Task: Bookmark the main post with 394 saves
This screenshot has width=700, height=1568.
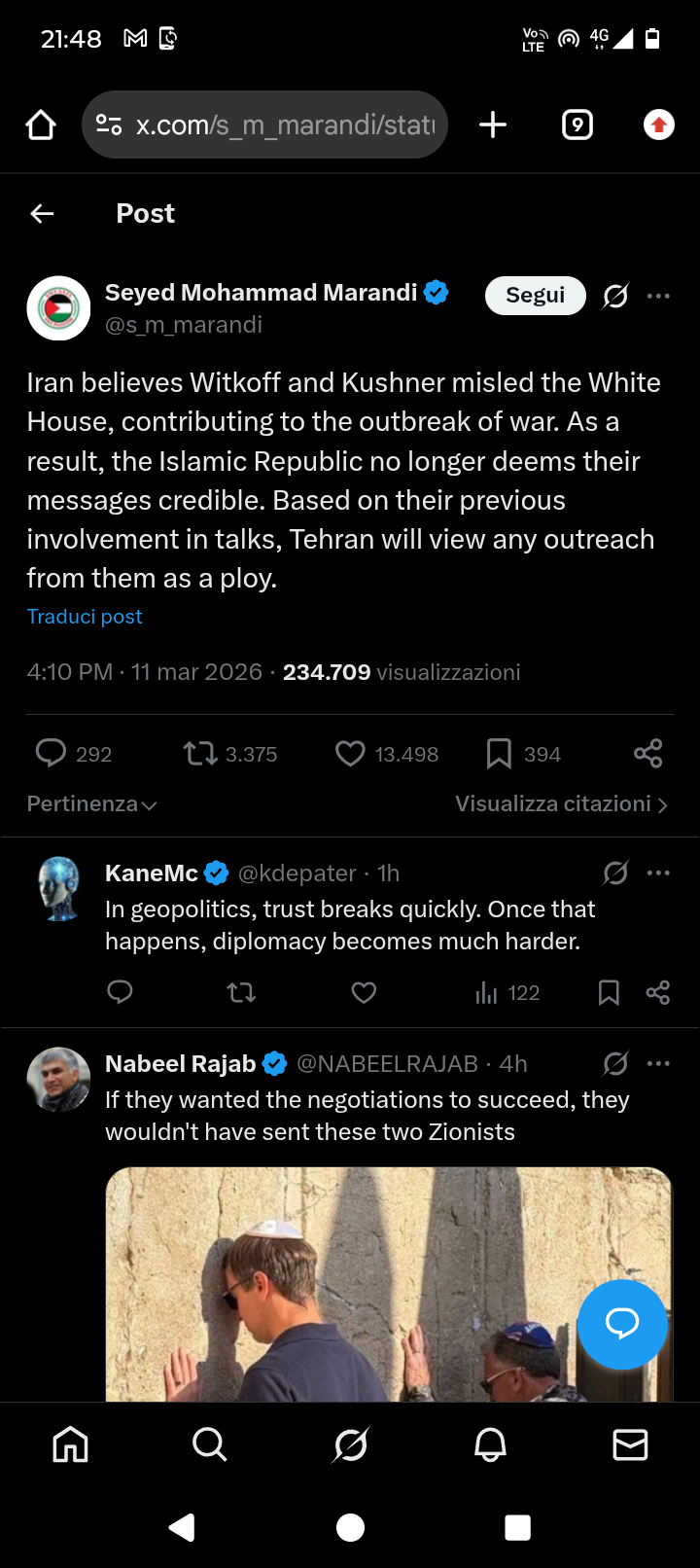Action: 523,754
